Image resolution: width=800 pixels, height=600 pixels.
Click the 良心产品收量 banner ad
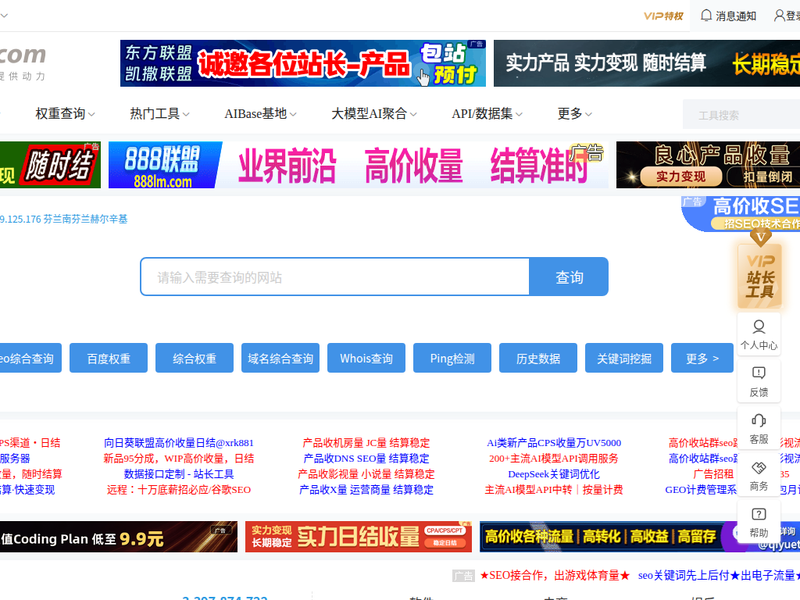[708, 165]
